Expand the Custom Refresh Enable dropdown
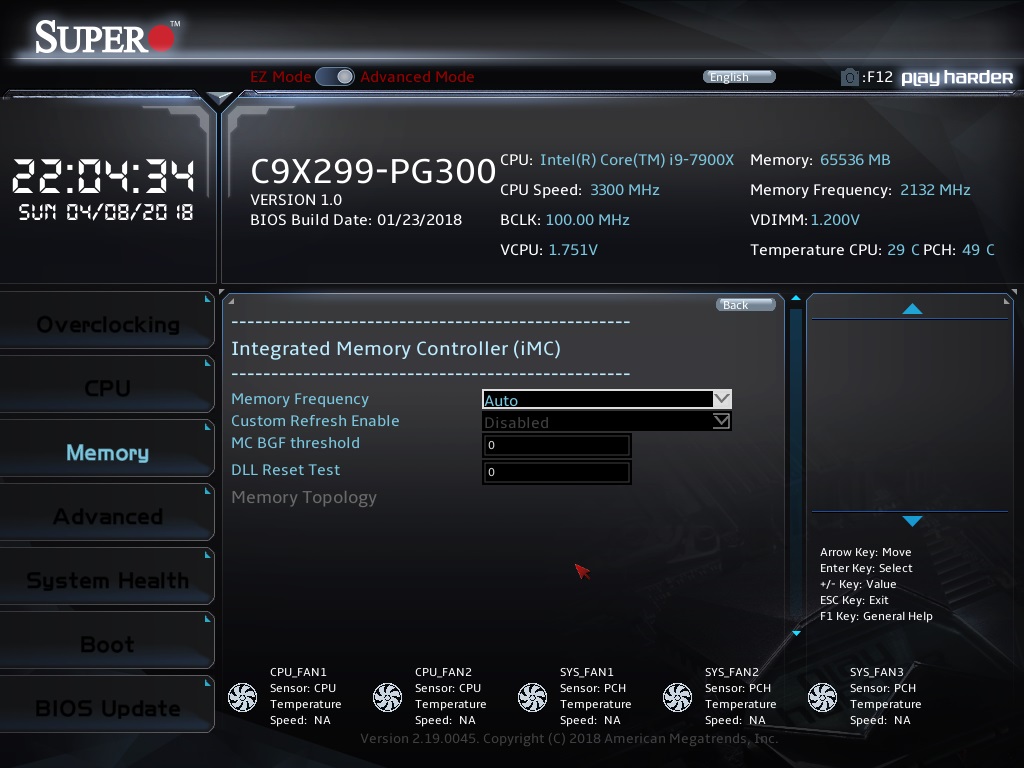 click(x=606, y=422)
